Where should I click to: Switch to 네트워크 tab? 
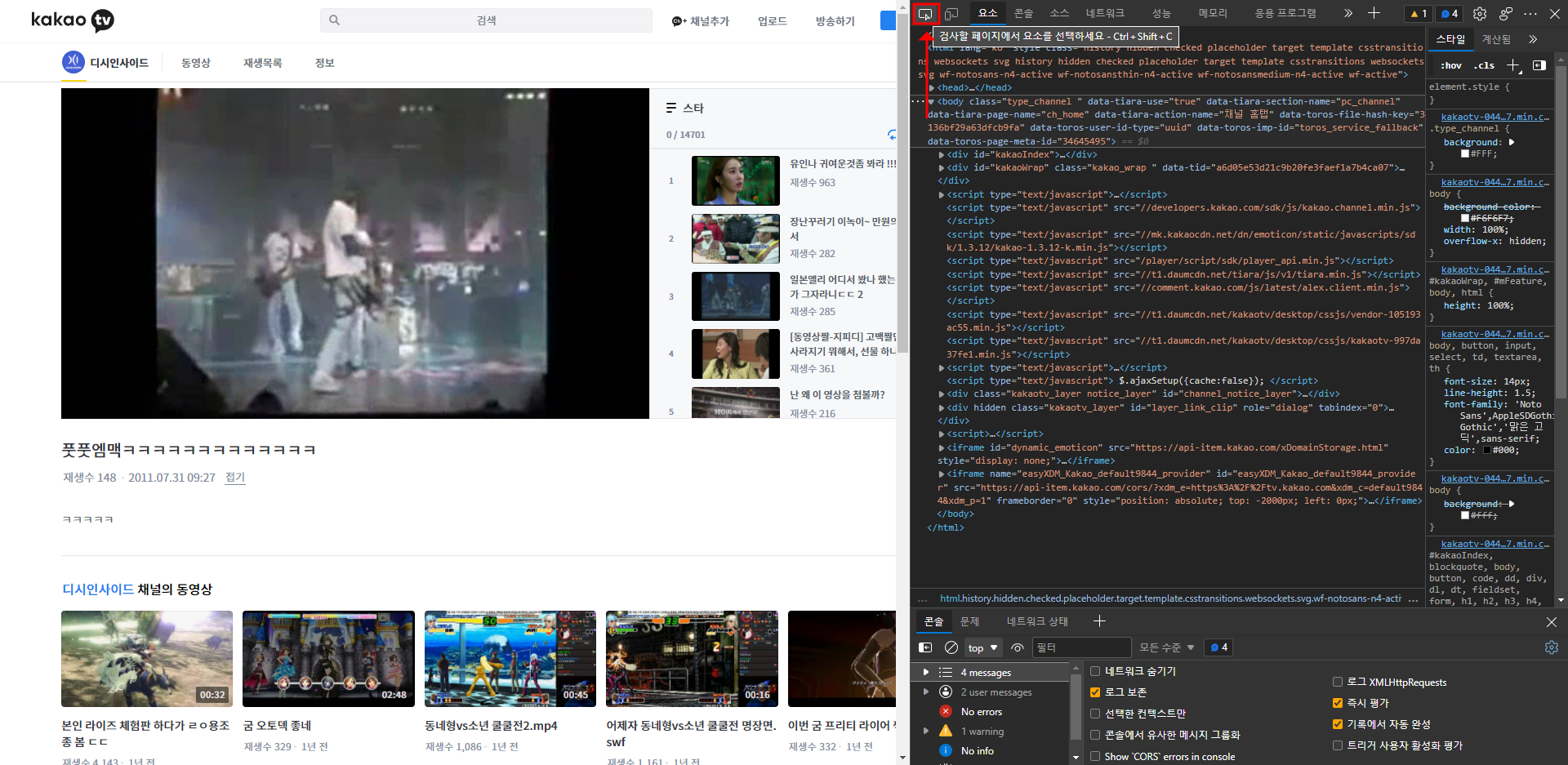pos(1105,13)
